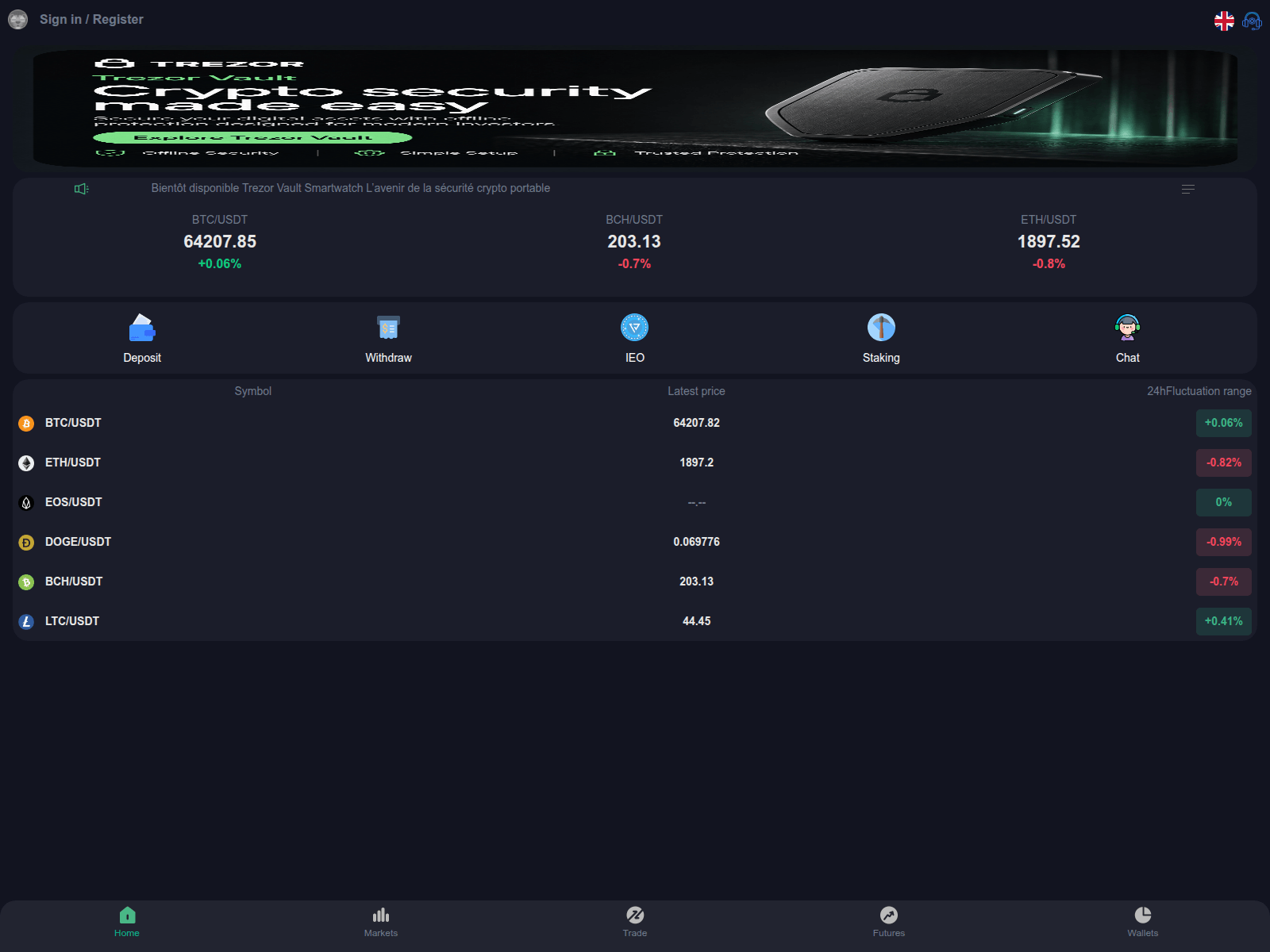The width and height of the screenshot is (1270, 952).
Task: Click the Litecoin icon in LTC/USDT row
Action: [x=26, y=622]
